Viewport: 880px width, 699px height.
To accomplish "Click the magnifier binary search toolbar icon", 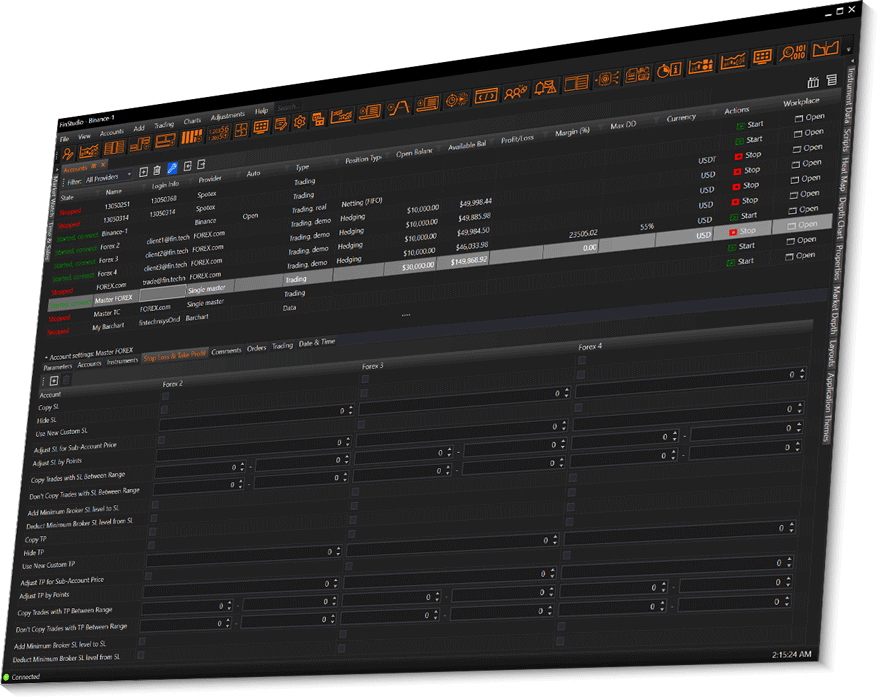I will [x=793, y=53].
